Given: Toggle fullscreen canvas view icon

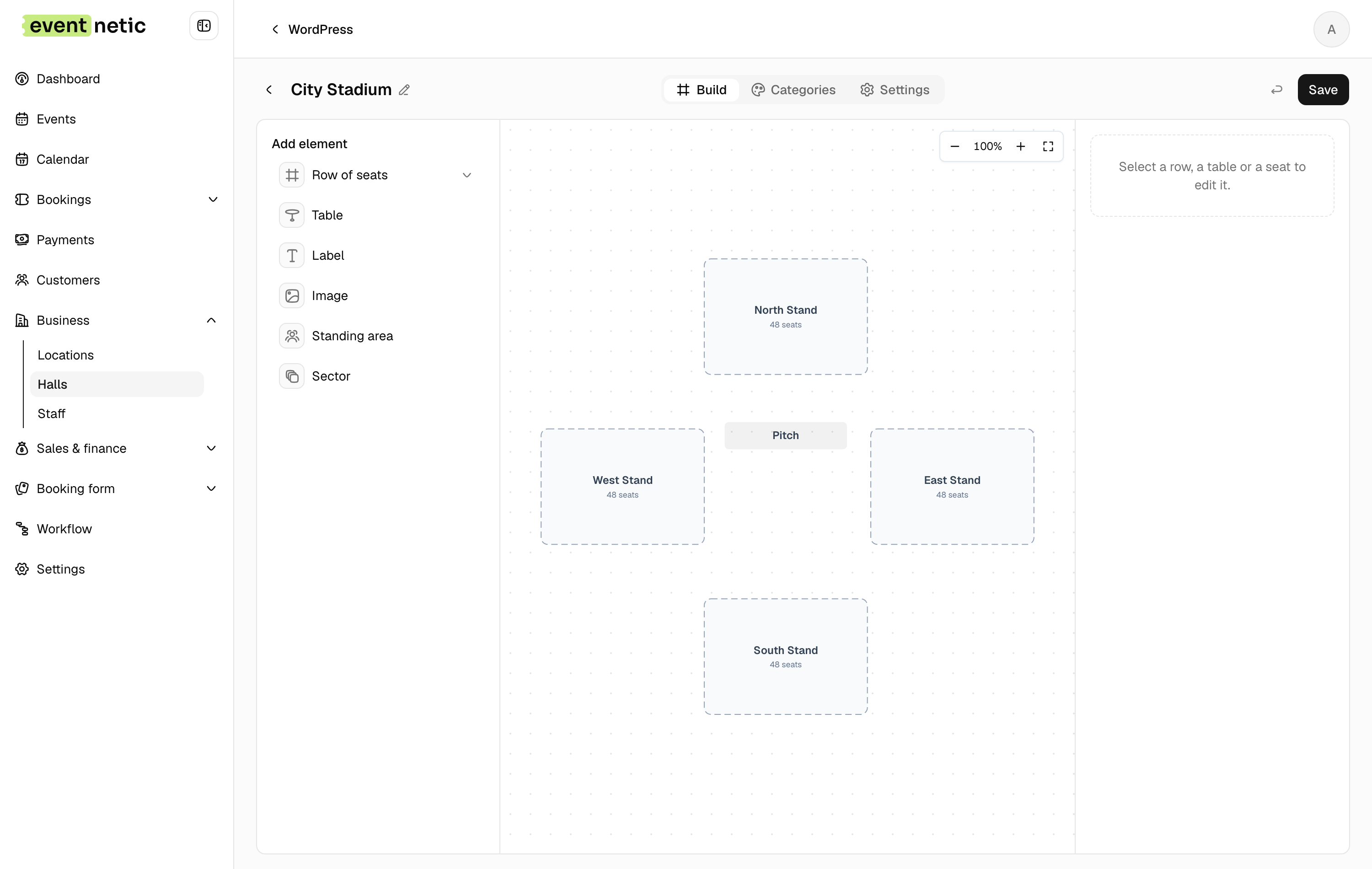Looking at the screenshot, I should (1048, 146).
